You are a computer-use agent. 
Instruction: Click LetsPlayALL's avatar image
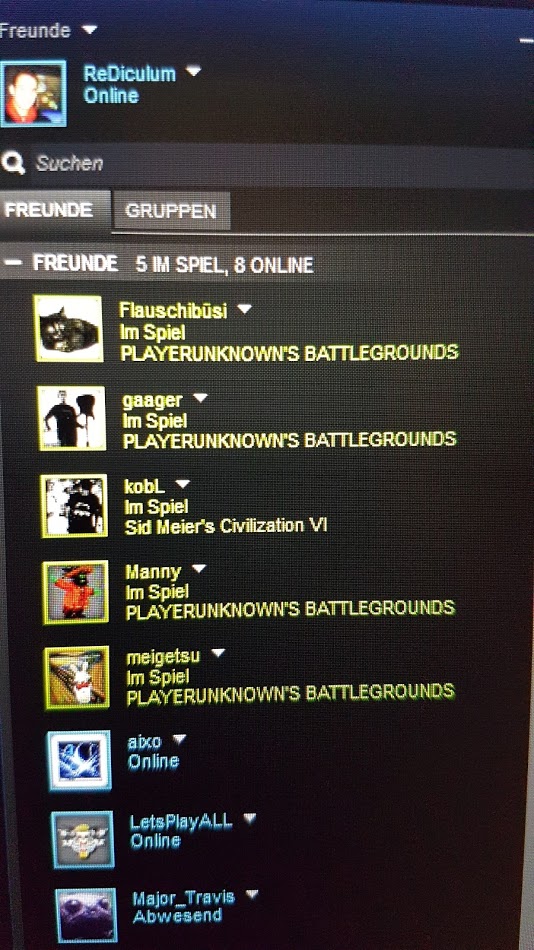coord(82,840)
